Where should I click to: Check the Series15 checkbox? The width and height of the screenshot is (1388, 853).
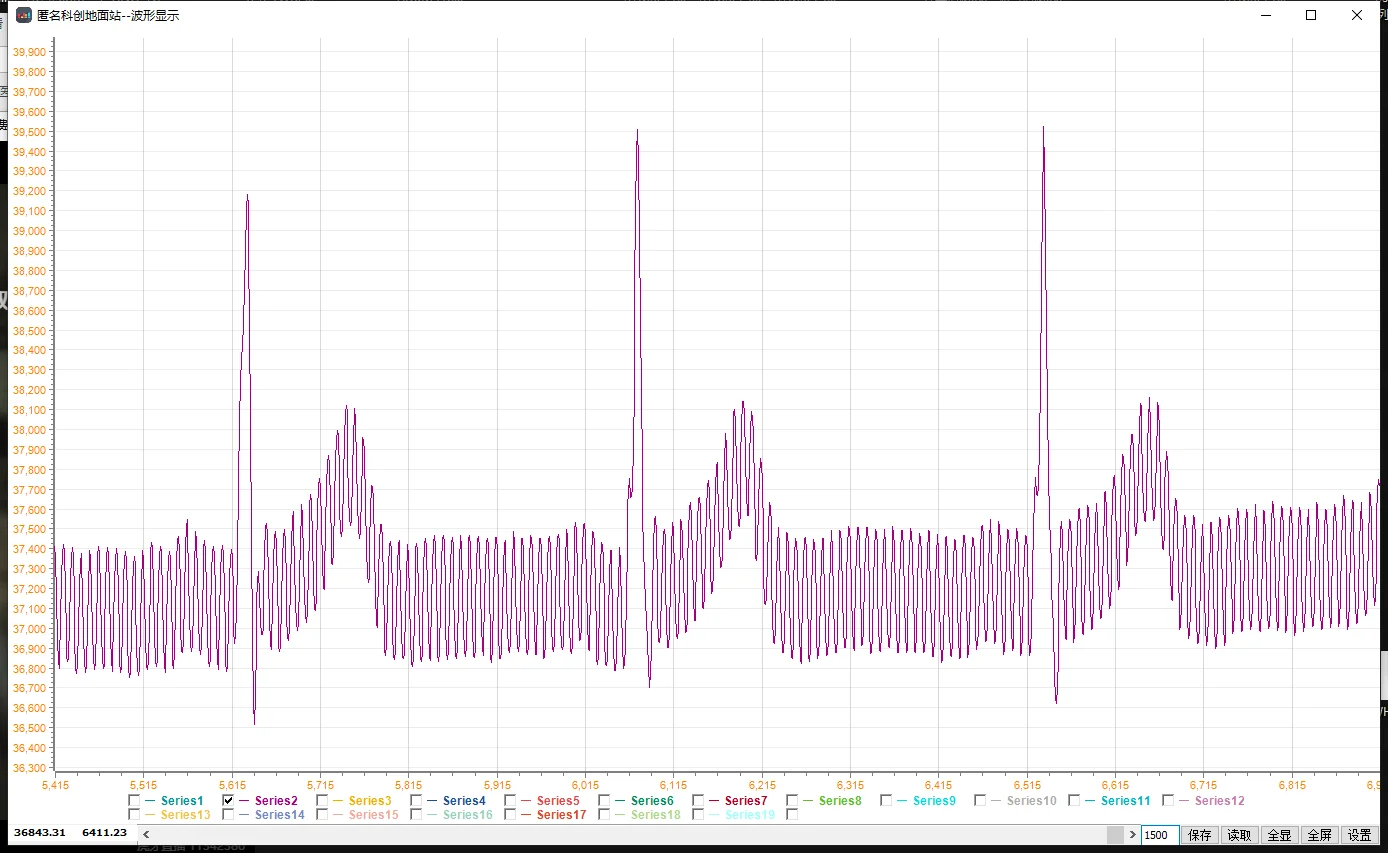pos(322,814)
